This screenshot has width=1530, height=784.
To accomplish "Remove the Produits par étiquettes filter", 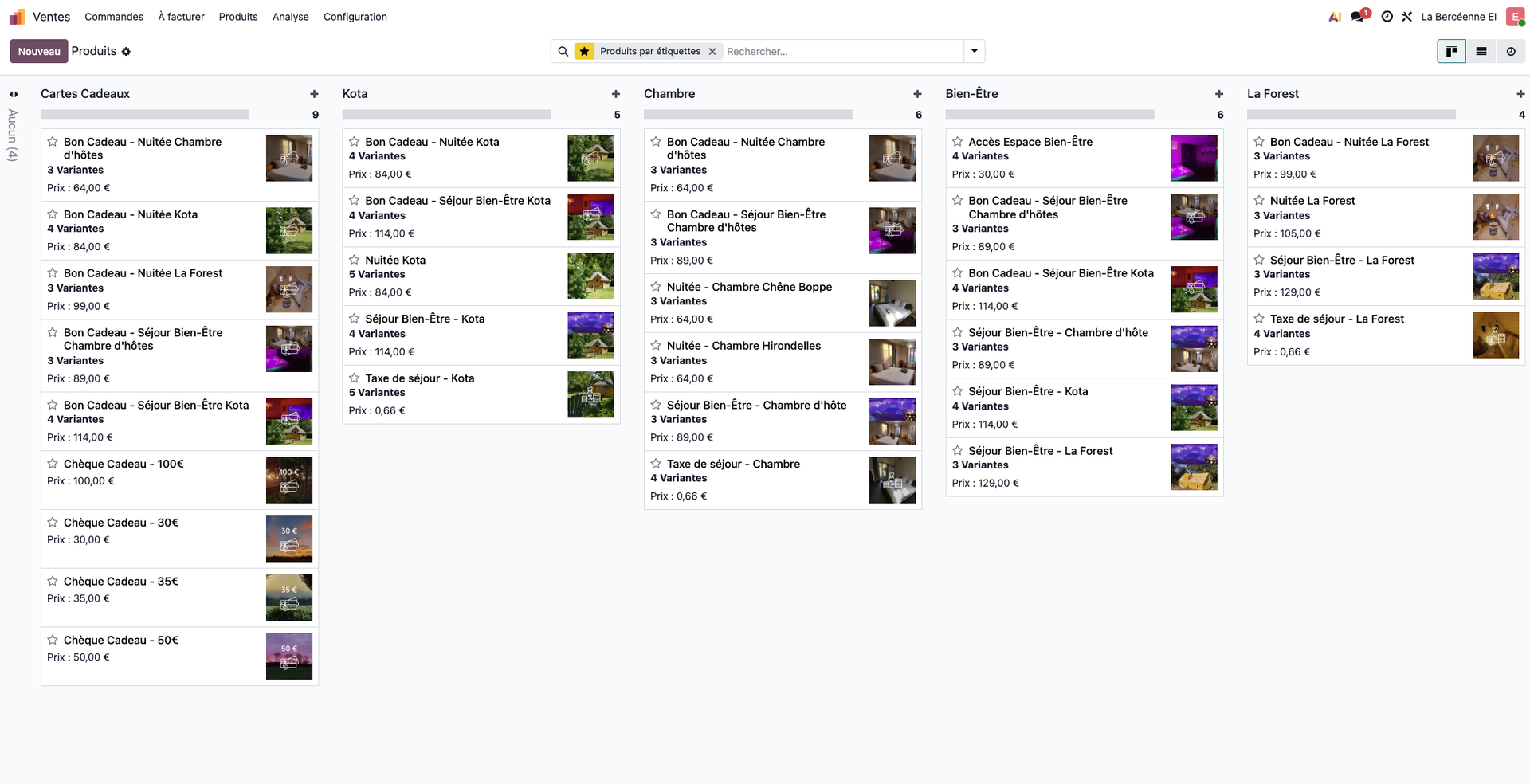I will click(x=712, y=52).
